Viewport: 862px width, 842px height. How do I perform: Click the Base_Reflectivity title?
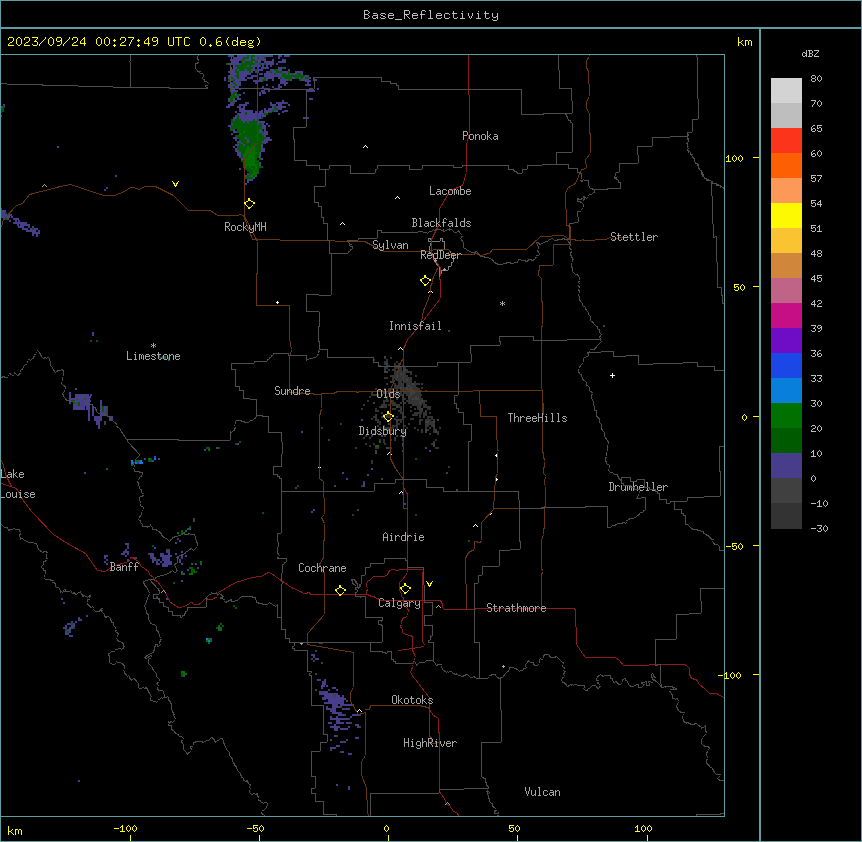pyautogui.click(x=431, y=15)
